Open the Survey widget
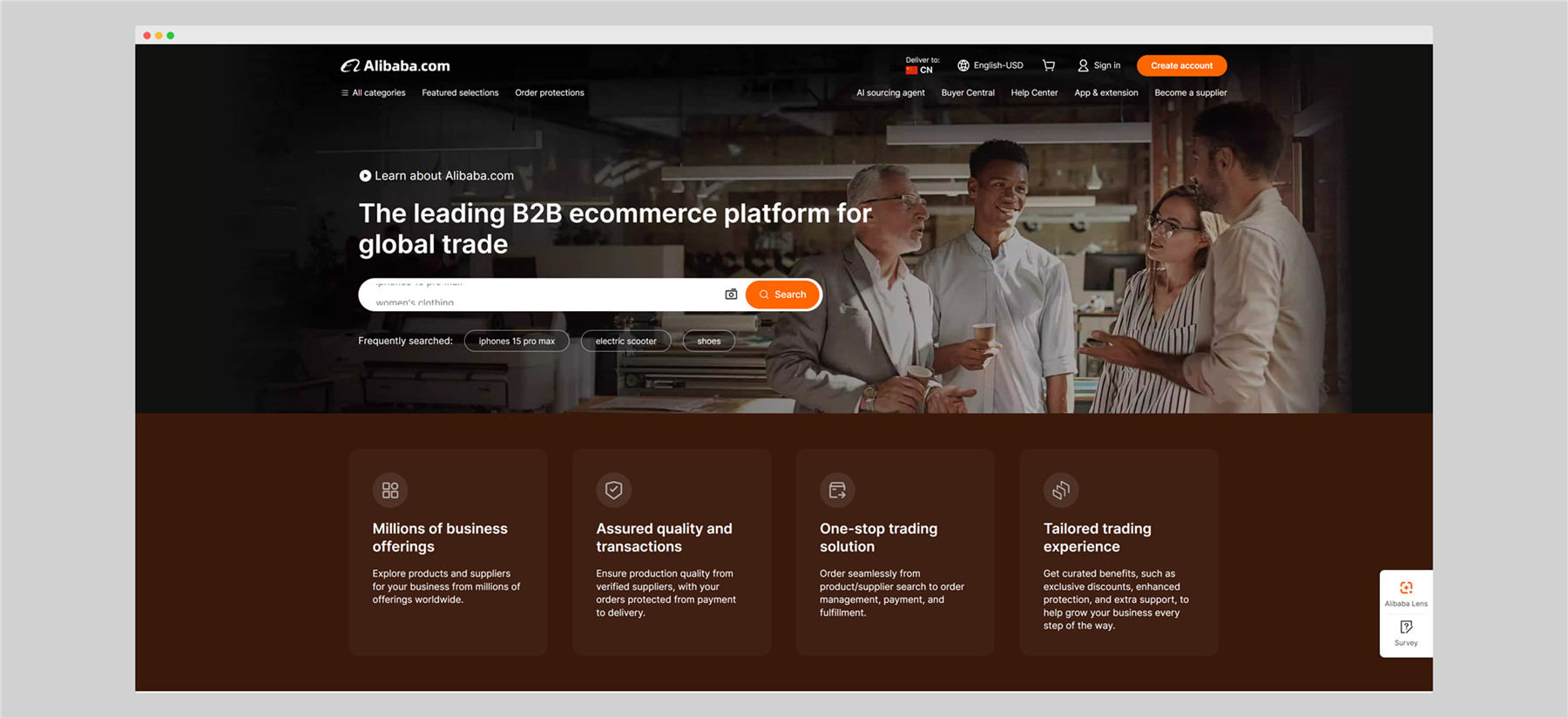Screen dimensions: 1568x718 pyautogui.click(x=1405, y=633)
